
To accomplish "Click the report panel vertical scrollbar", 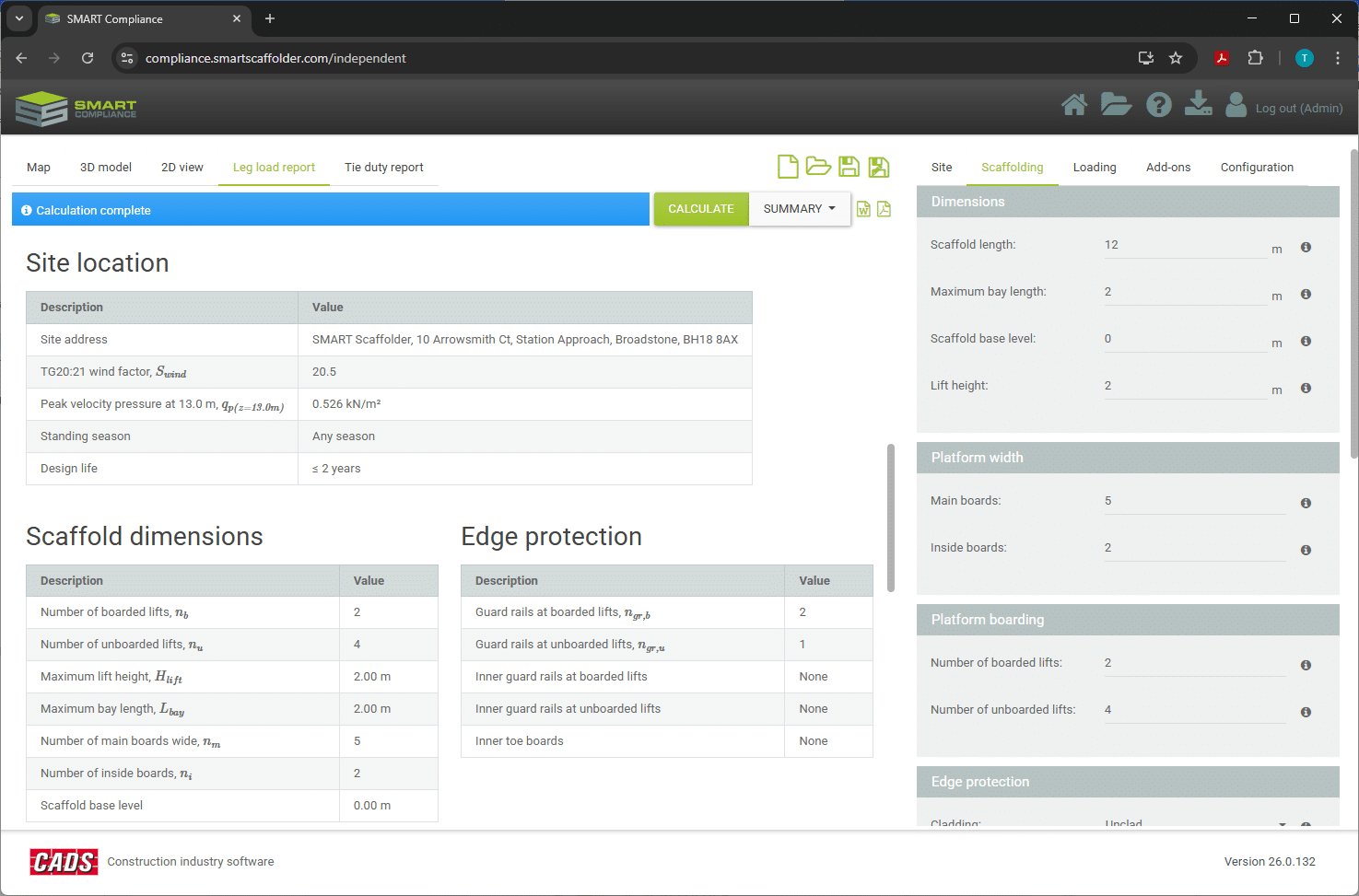I will pyautogui.click(x=890, y=516).
